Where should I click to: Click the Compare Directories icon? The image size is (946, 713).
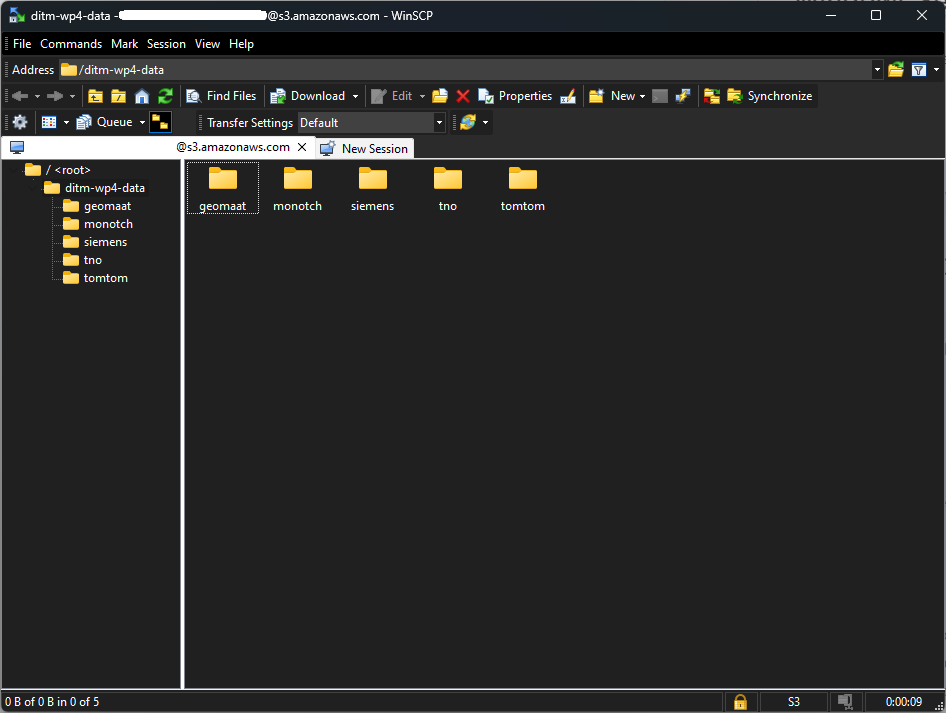click(712, 96)
